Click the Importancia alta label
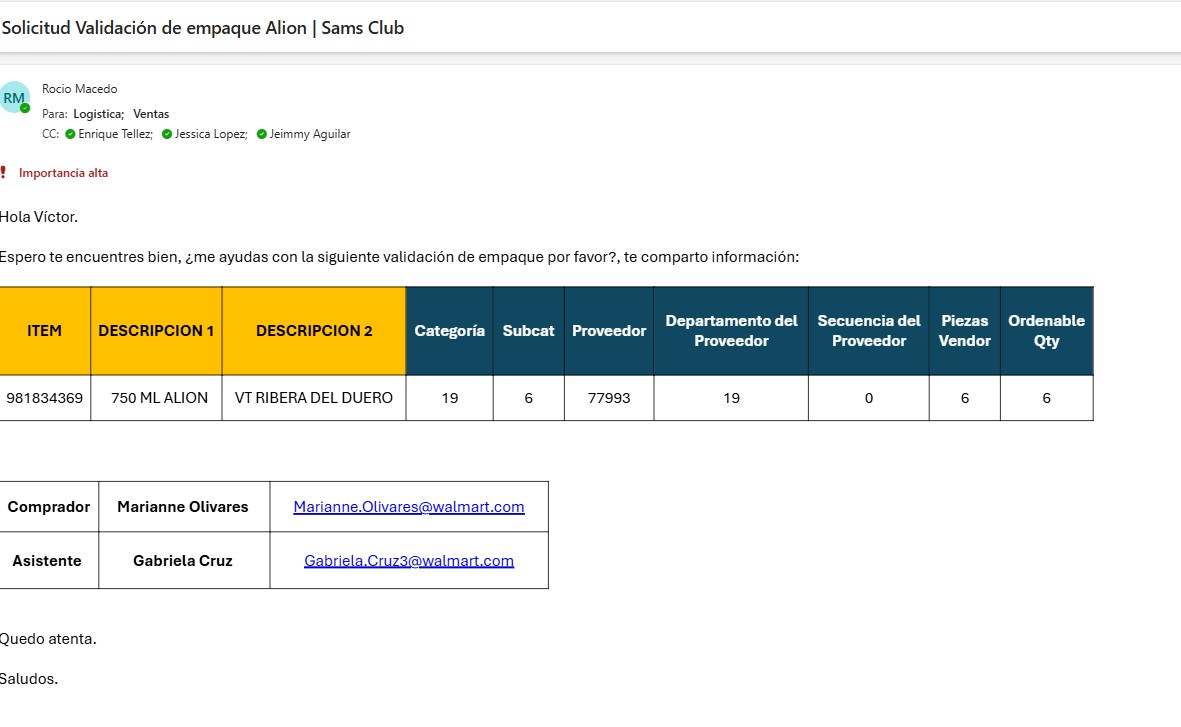This screenshot has height=727, width=1181. click(63, 173)
